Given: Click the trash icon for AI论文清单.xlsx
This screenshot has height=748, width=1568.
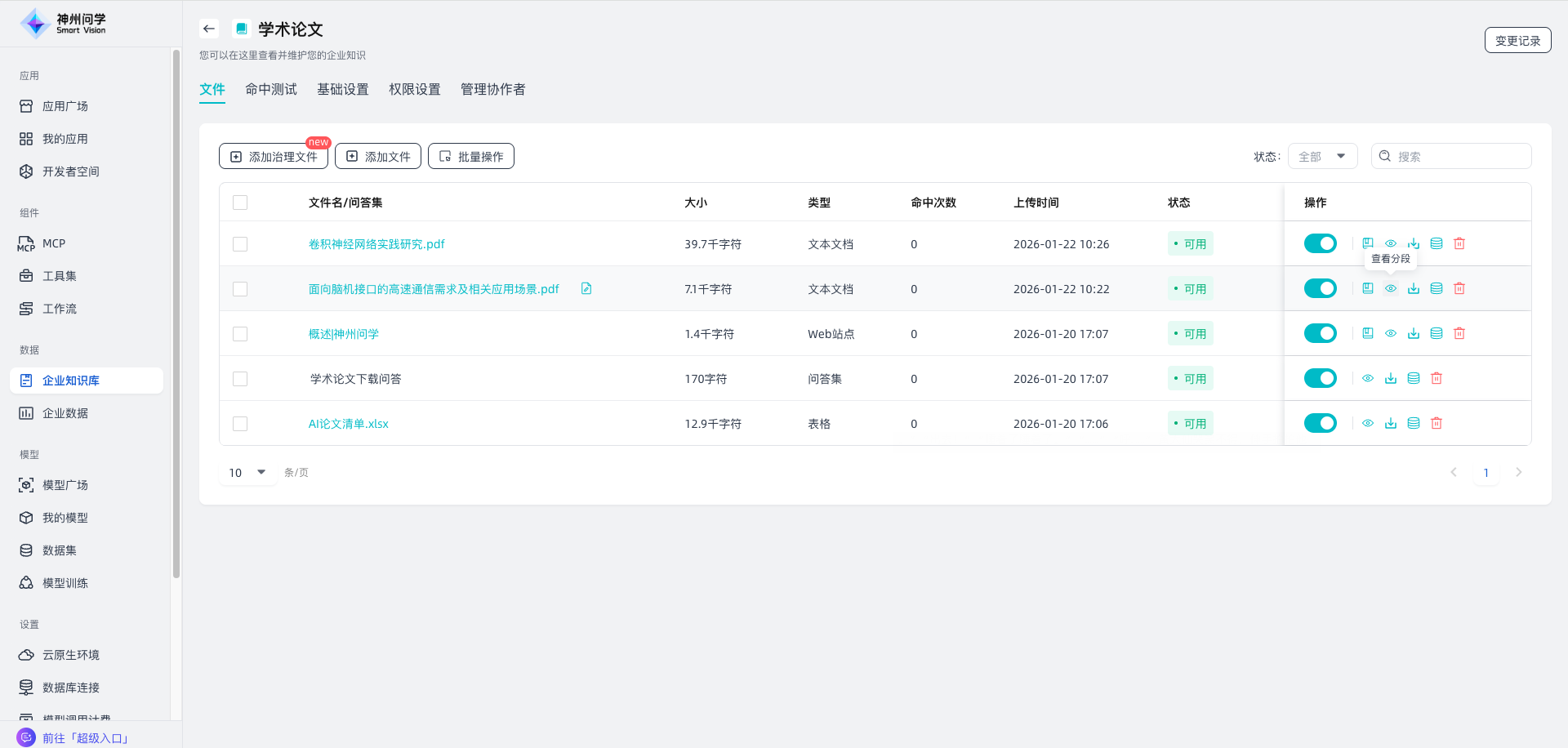Looking at the screenshot, I should click(1437, 423).
